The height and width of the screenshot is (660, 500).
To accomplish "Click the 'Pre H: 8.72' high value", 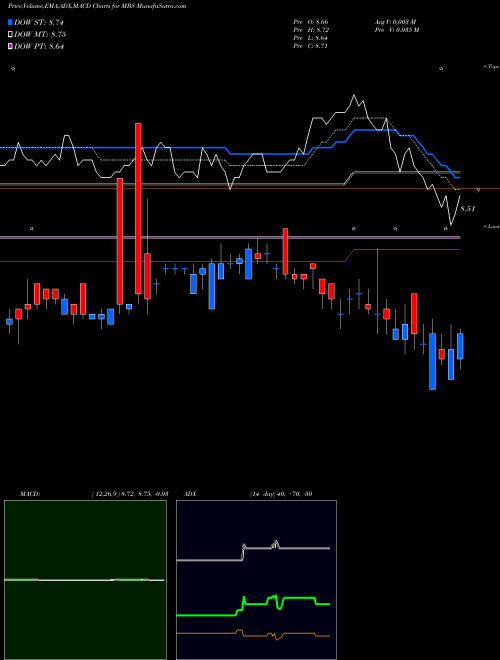I will [311, 29].
